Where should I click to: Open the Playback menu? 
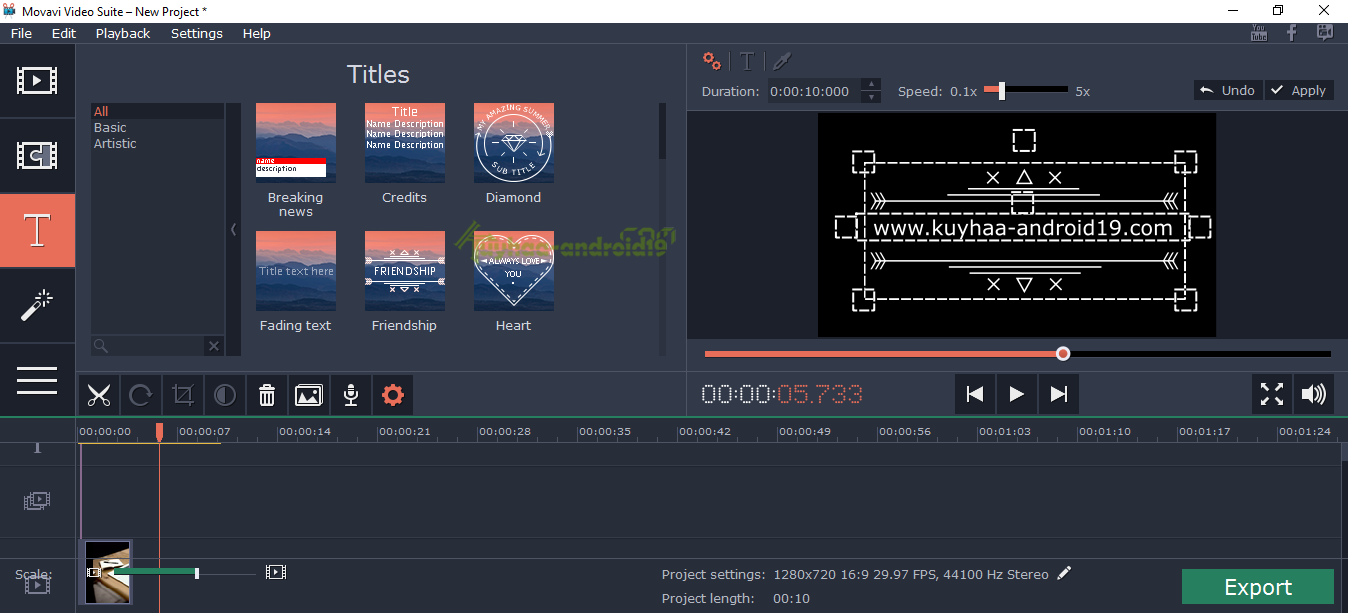pyautogui.click(x=123, y=33)
